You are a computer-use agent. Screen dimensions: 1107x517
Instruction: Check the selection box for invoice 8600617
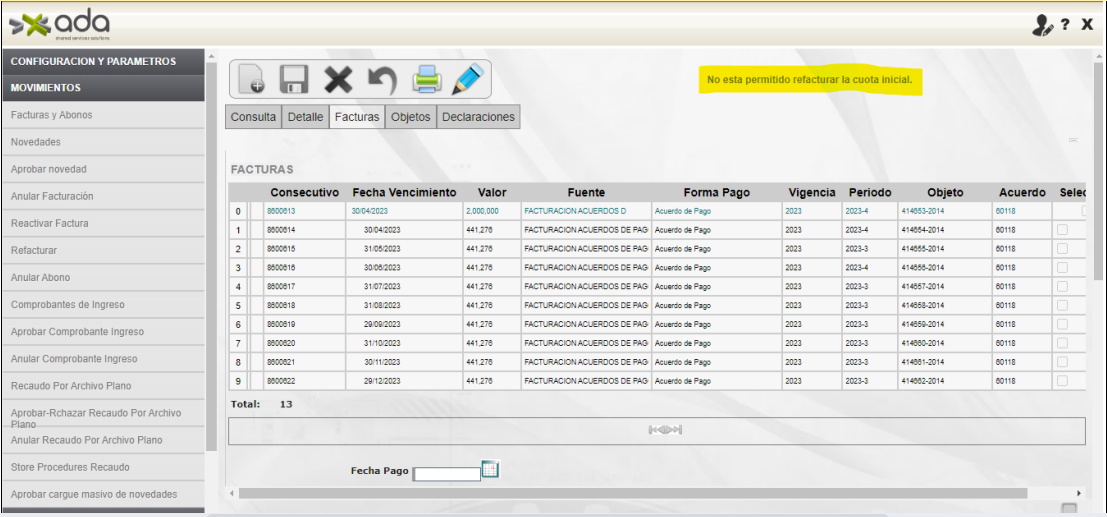pos(1062,287)
